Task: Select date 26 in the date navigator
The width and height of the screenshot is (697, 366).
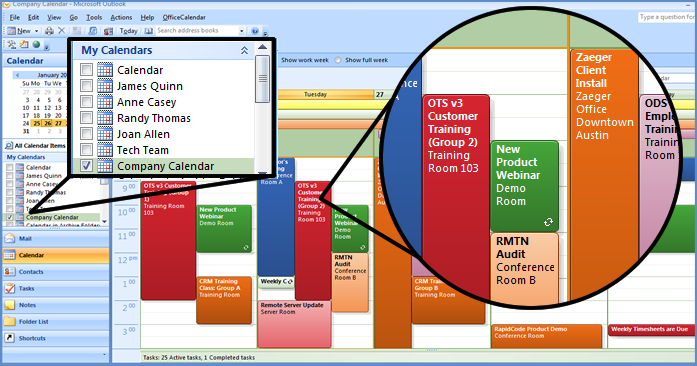Action: (47, 123)
